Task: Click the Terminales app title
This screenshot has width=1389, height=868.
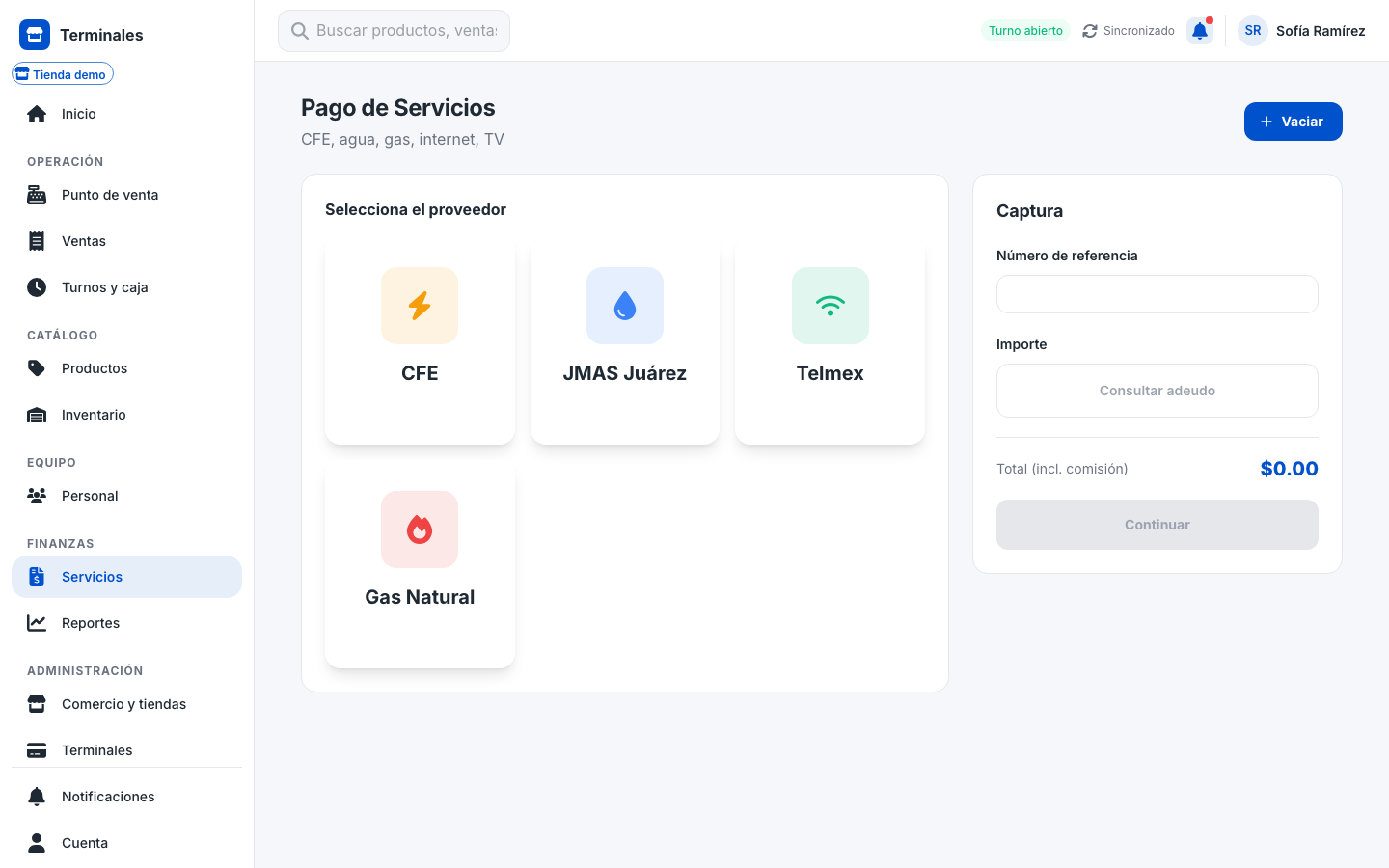Action: pos(101,35)
